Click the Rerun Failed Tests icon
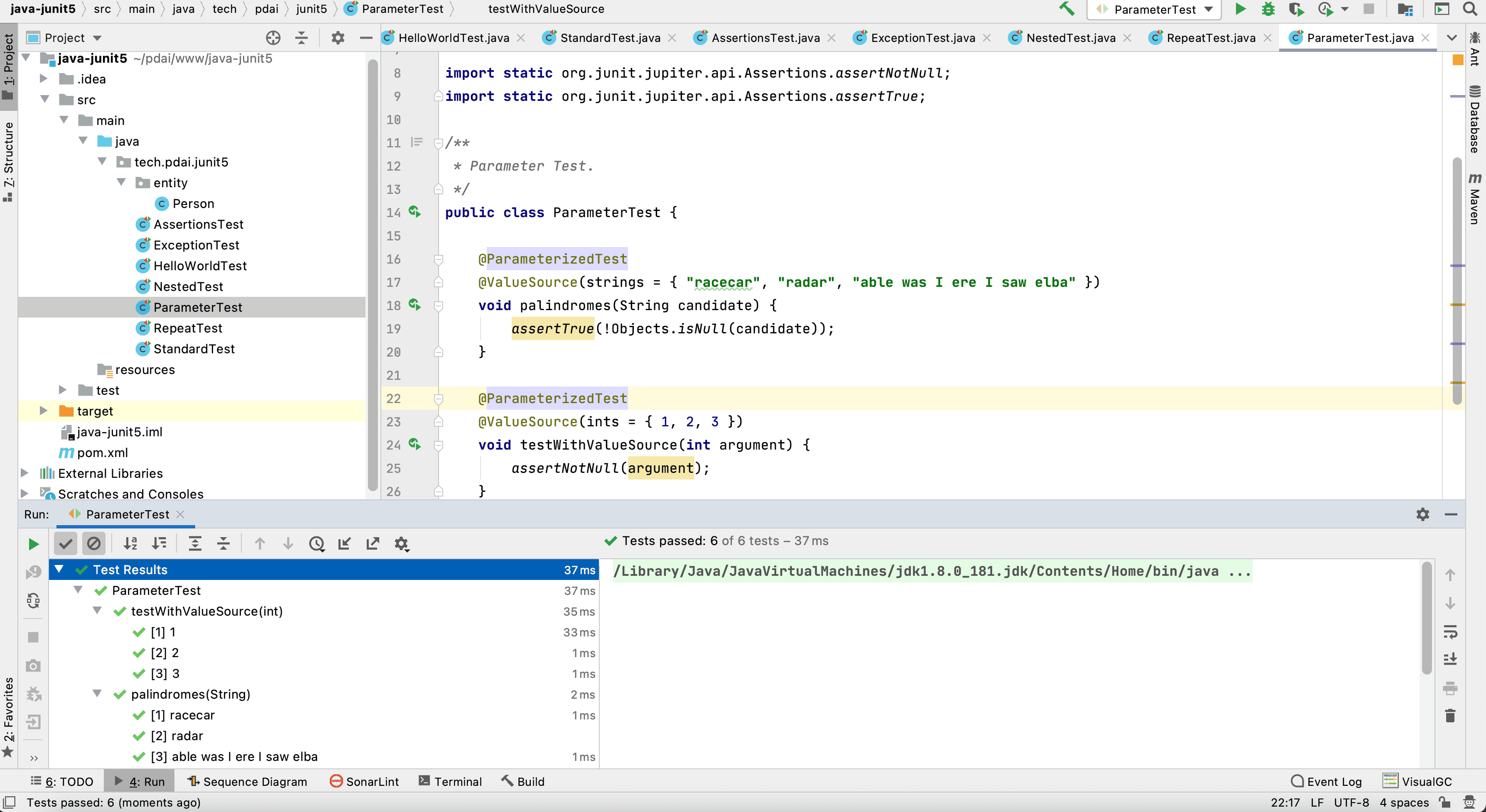Screen dimensions: 1486x812 click(x=34, y=572)
